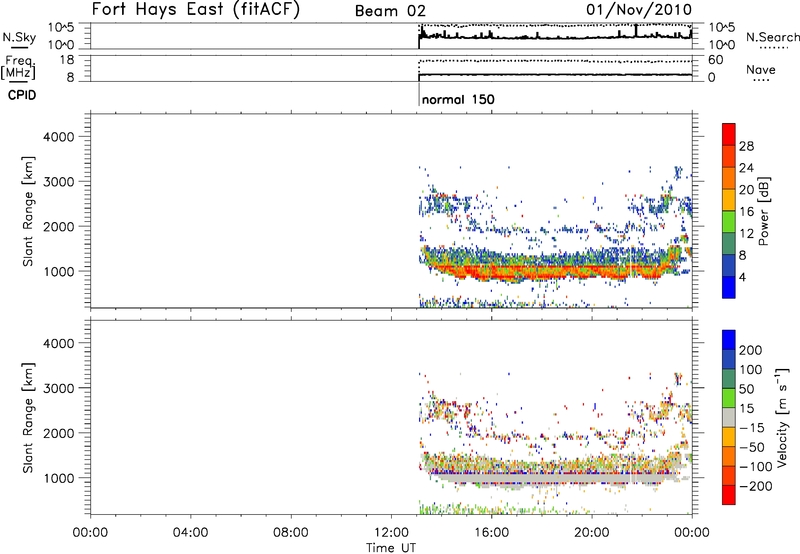Click the rightmost "00:00" time tick label
Screen dimensions: 800x554
[692, 532]
